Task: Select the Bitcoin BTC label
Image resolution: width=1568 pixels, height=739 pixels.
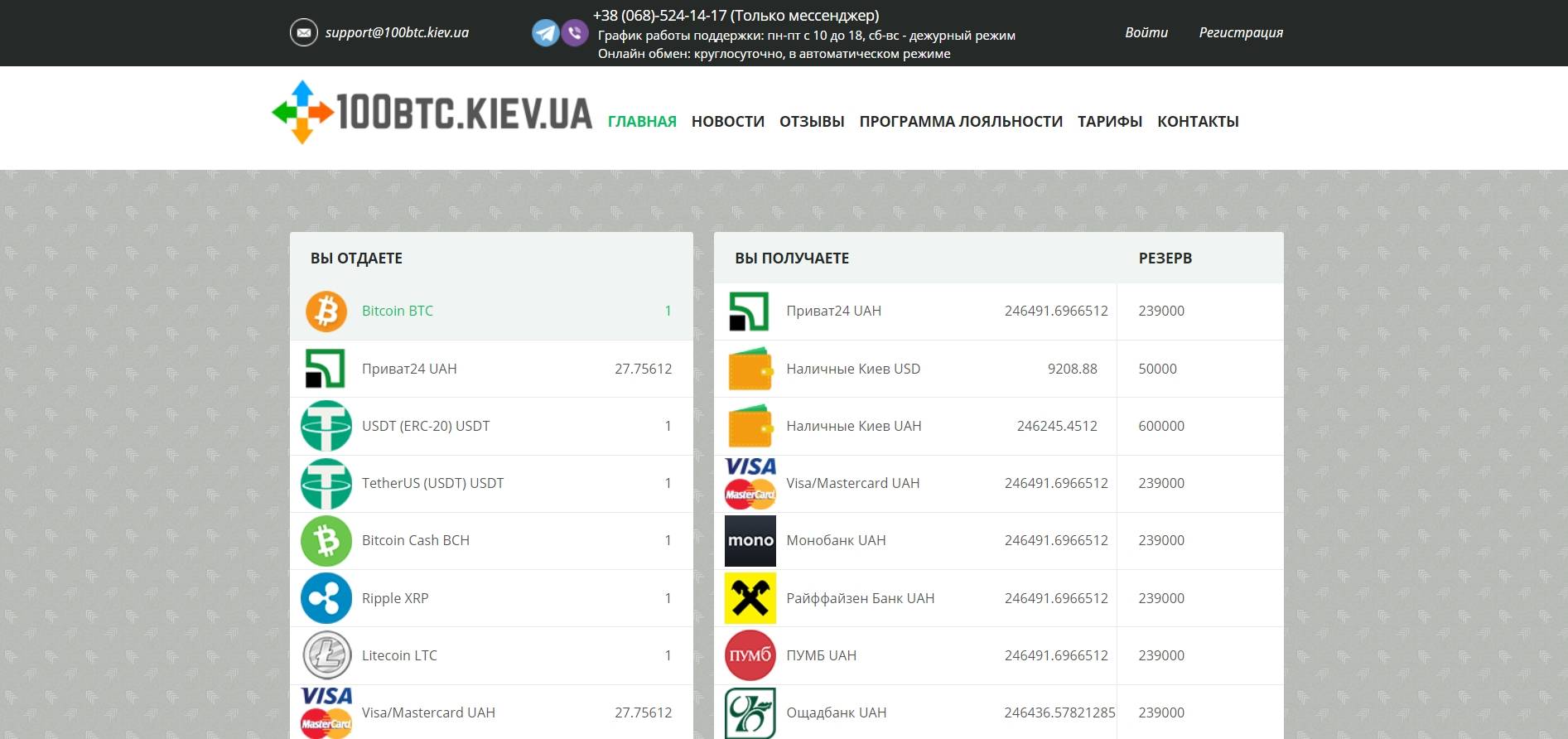Action: click(x=398, y=311)
